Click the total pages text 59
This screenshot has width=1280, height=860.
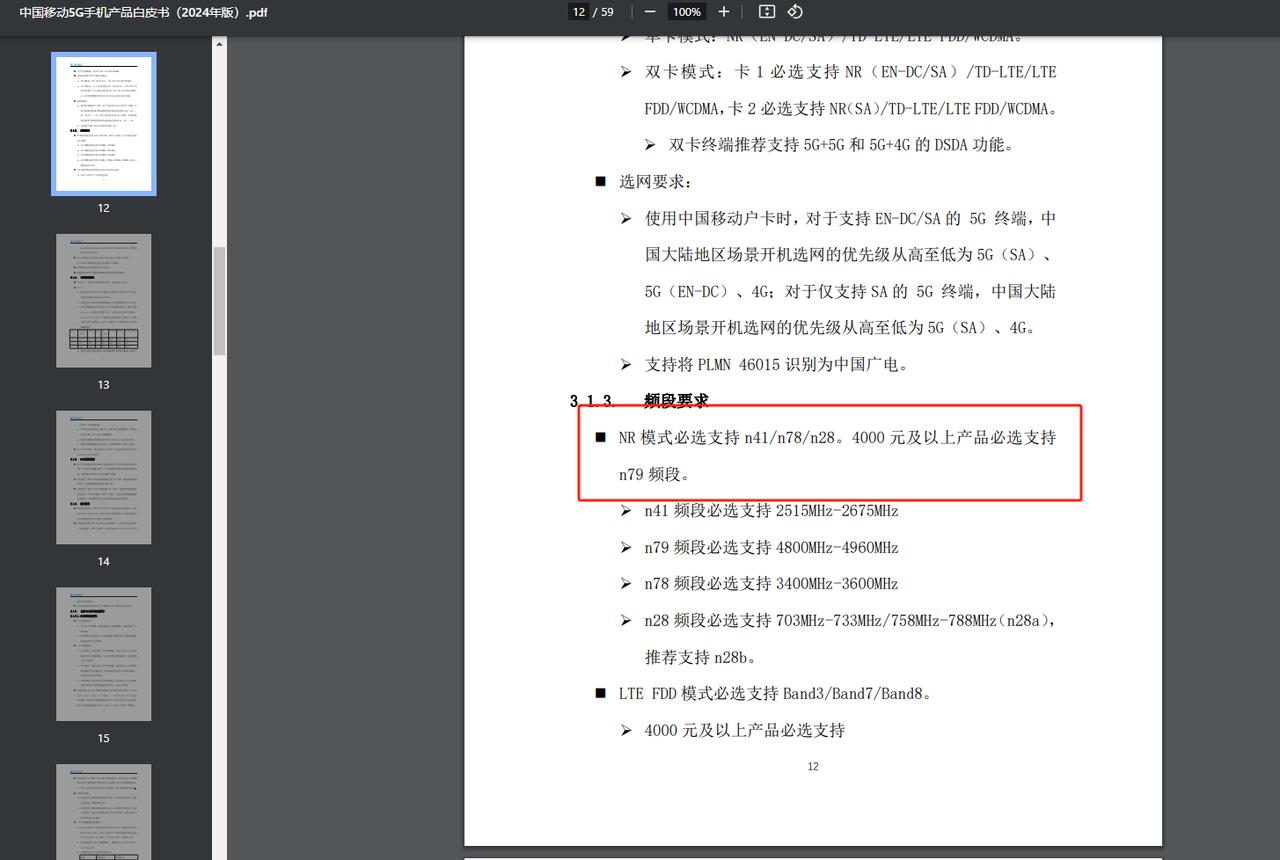[607, 12]
